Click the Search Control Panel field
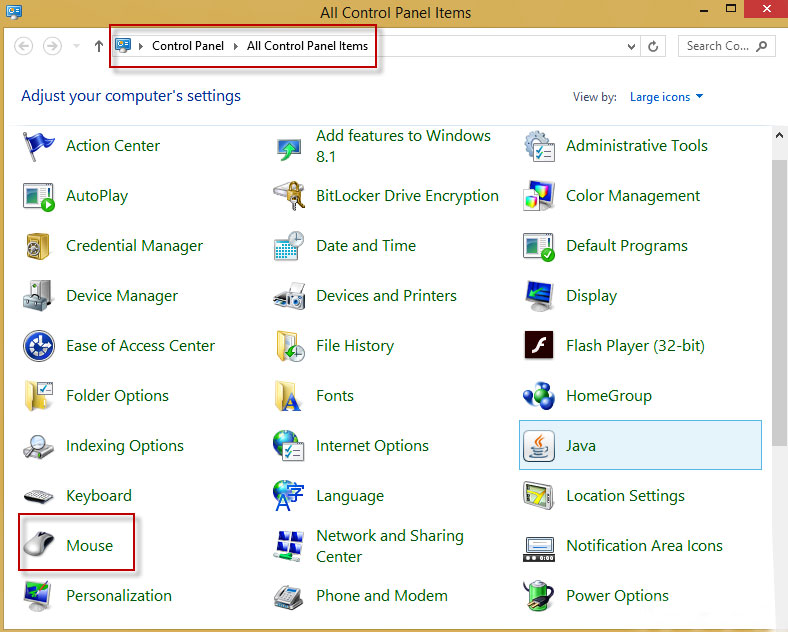Screen dimensions: 788x632 (x=727, y=46)
